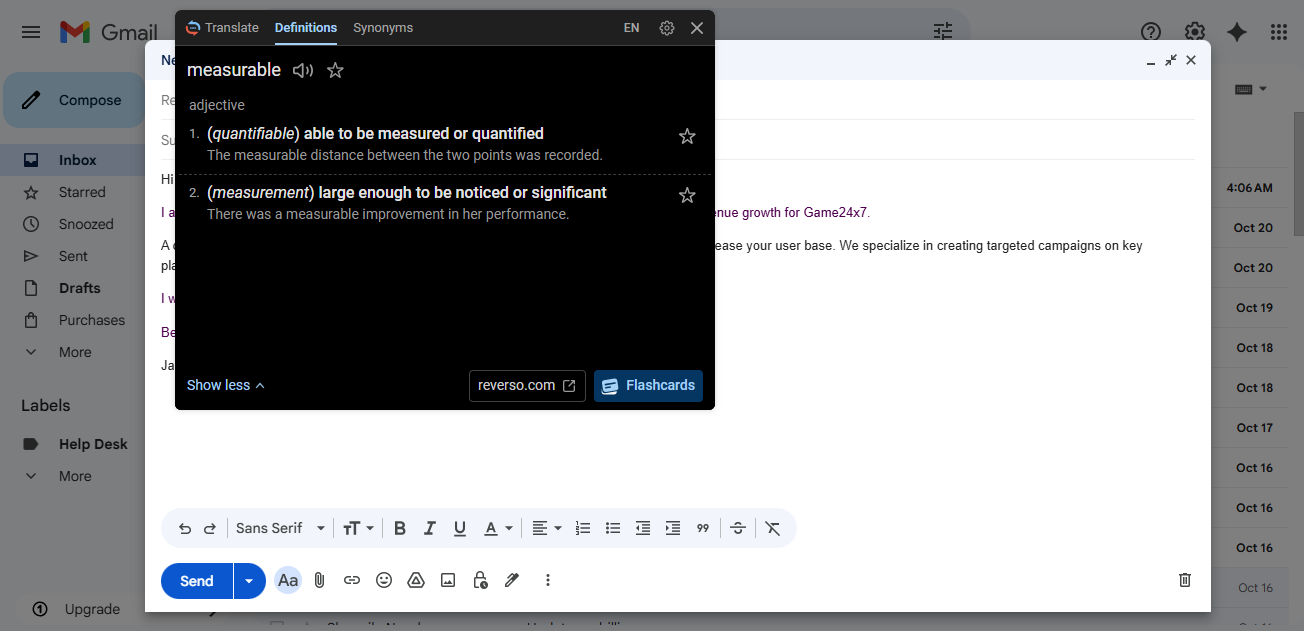Screen dimensions: 1304x631
Task: Click the Send button
Action: 197,581
